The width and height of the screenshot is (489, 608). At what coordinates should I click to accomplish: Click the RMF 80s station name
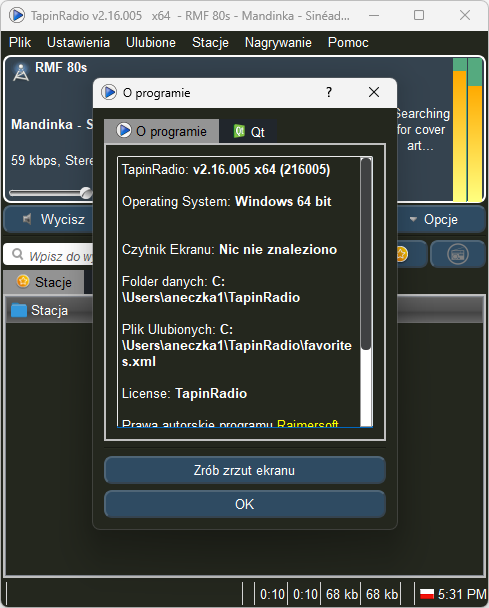click(61, 67)
